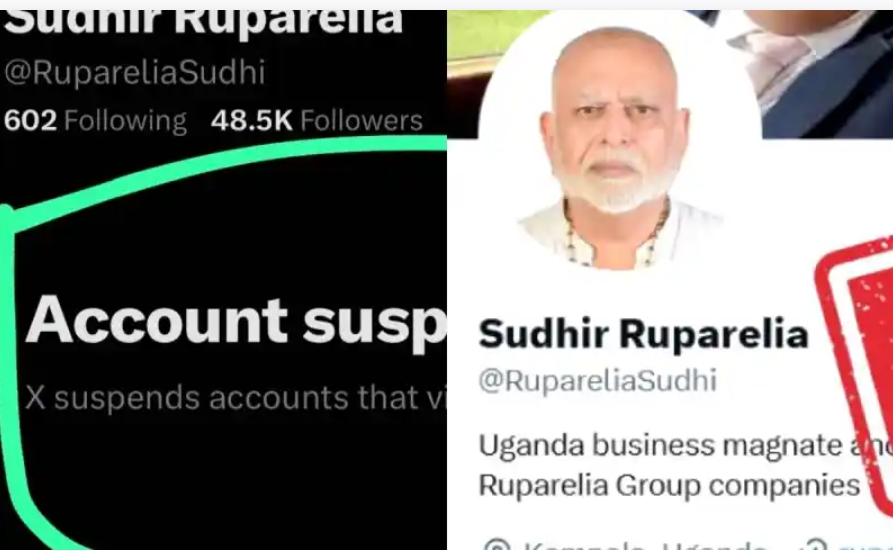Click the Account suspended heading
This screenshot has height=555, width=893.
point(236,321)
